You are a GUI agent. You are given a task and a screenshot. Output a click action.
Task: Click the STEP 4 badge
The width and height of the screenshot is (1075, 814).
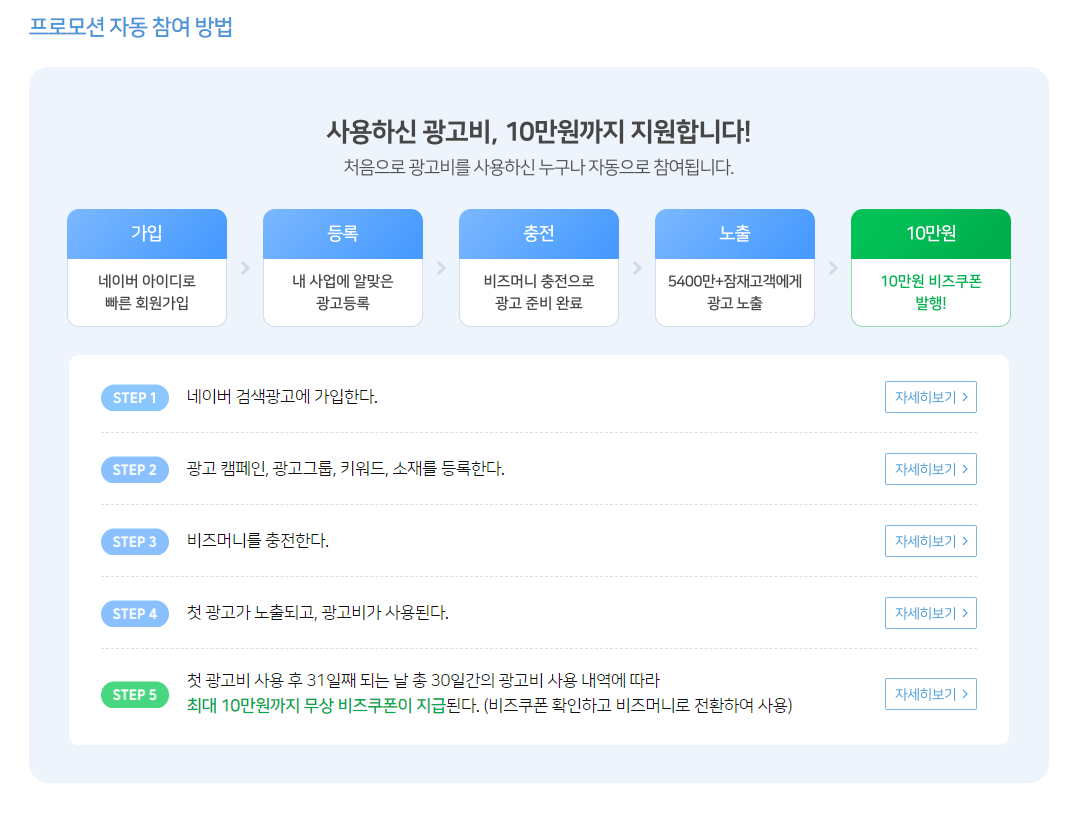[x=135, y=614]
